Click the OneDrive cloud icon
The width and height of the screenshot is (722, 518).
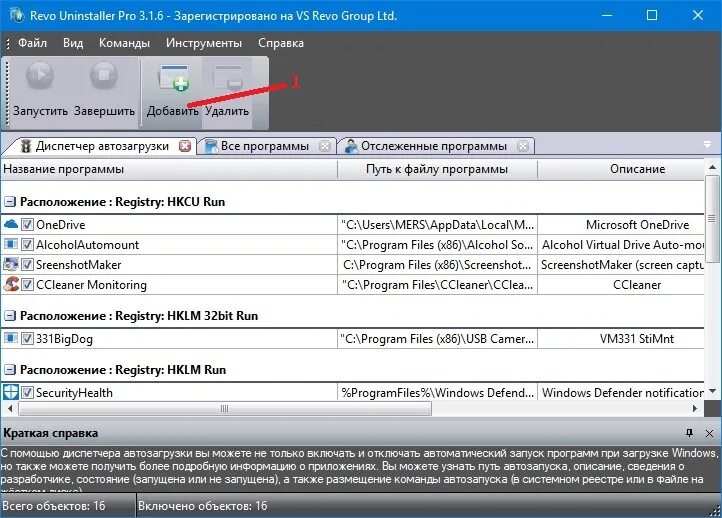[x=11, y=224]
